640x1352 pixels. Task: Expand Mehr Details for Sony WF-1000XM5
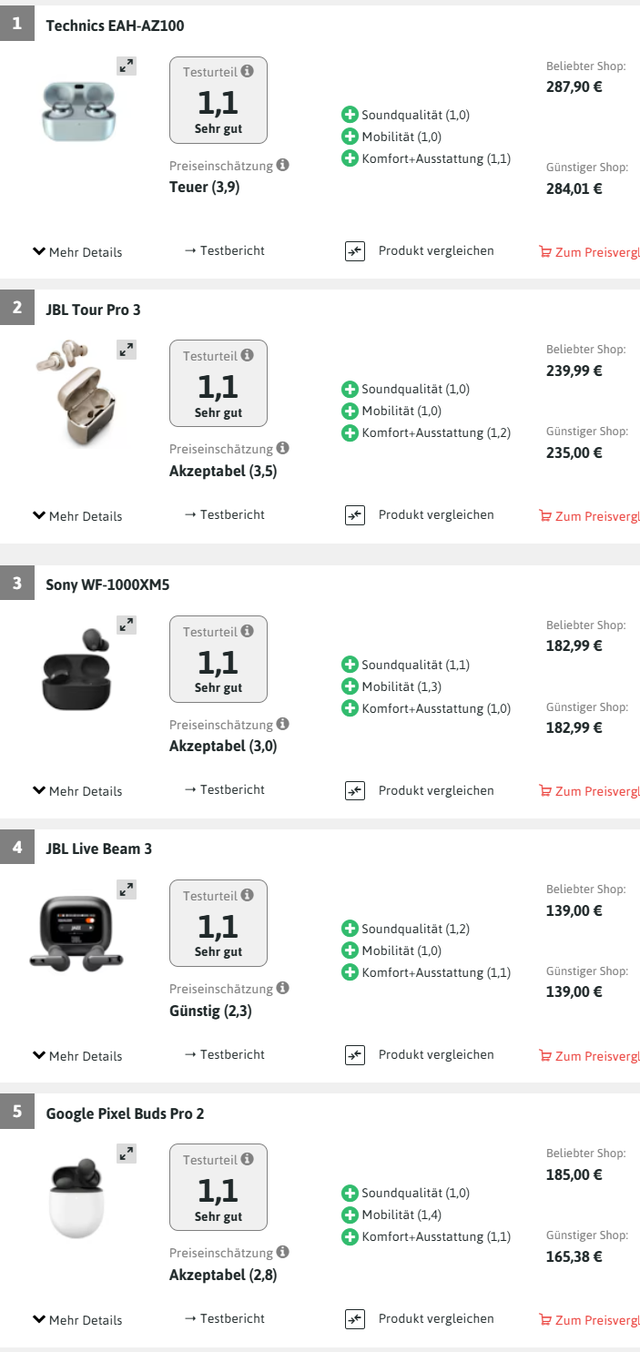77,791
